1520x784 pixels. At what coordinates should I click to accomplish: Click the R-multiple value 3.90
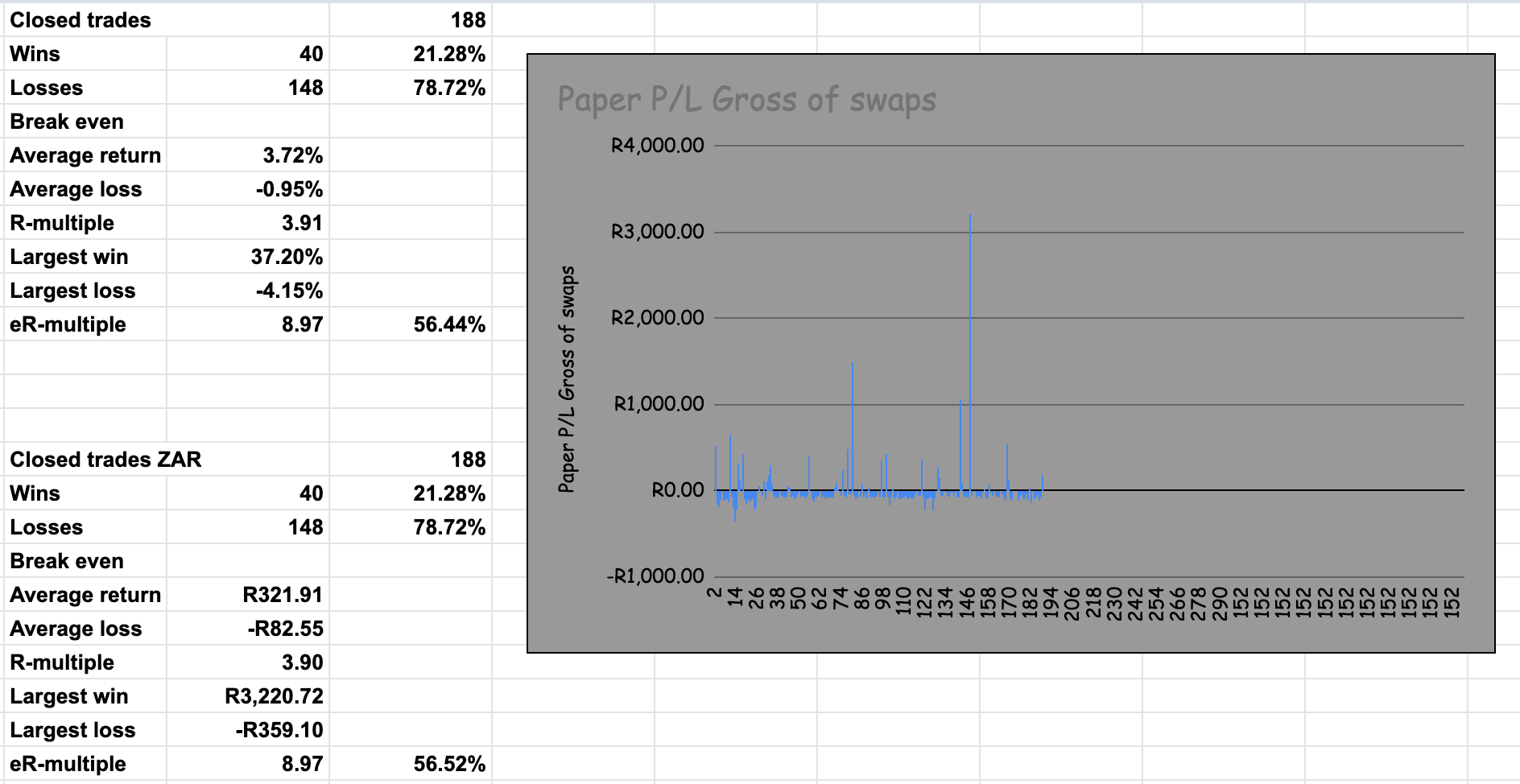tap(302, 662)
